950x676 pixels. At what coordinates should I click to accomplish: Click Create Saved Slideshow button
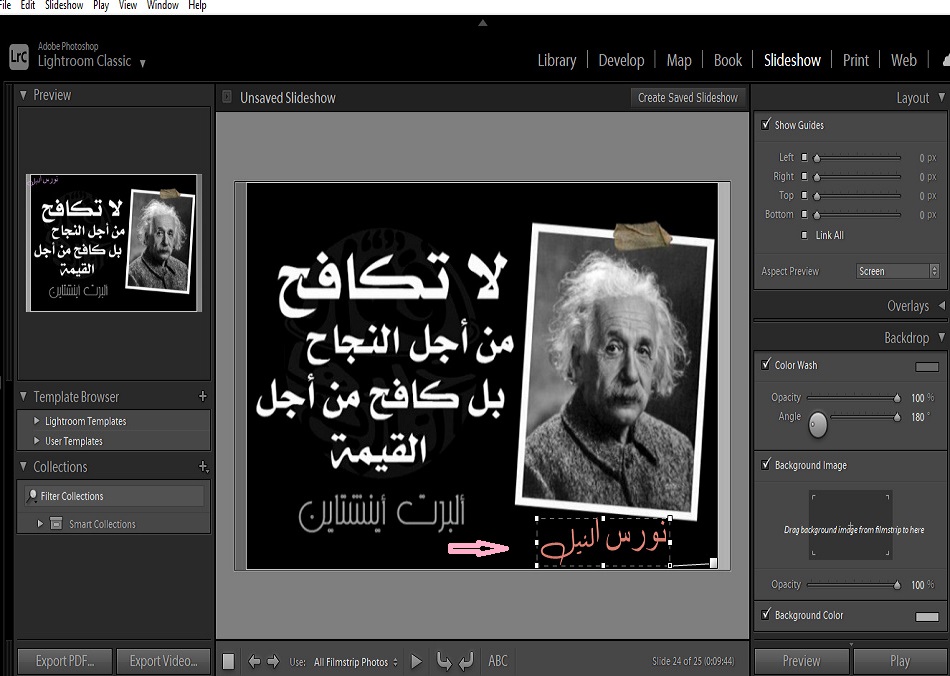pos(688,98)
